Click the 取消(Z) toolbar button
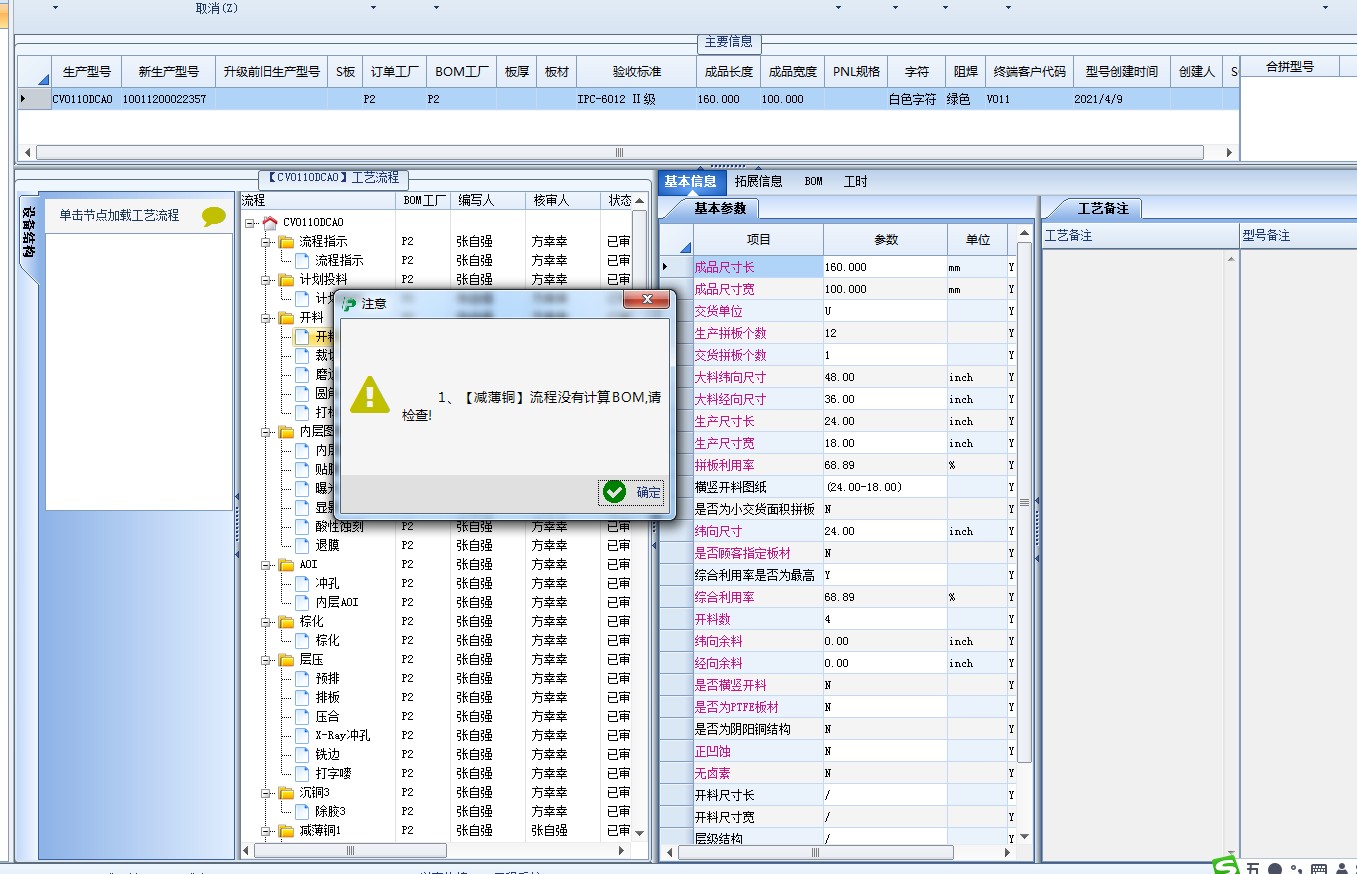The height and width of the screenshot is (874, 1357). point(217,7)
